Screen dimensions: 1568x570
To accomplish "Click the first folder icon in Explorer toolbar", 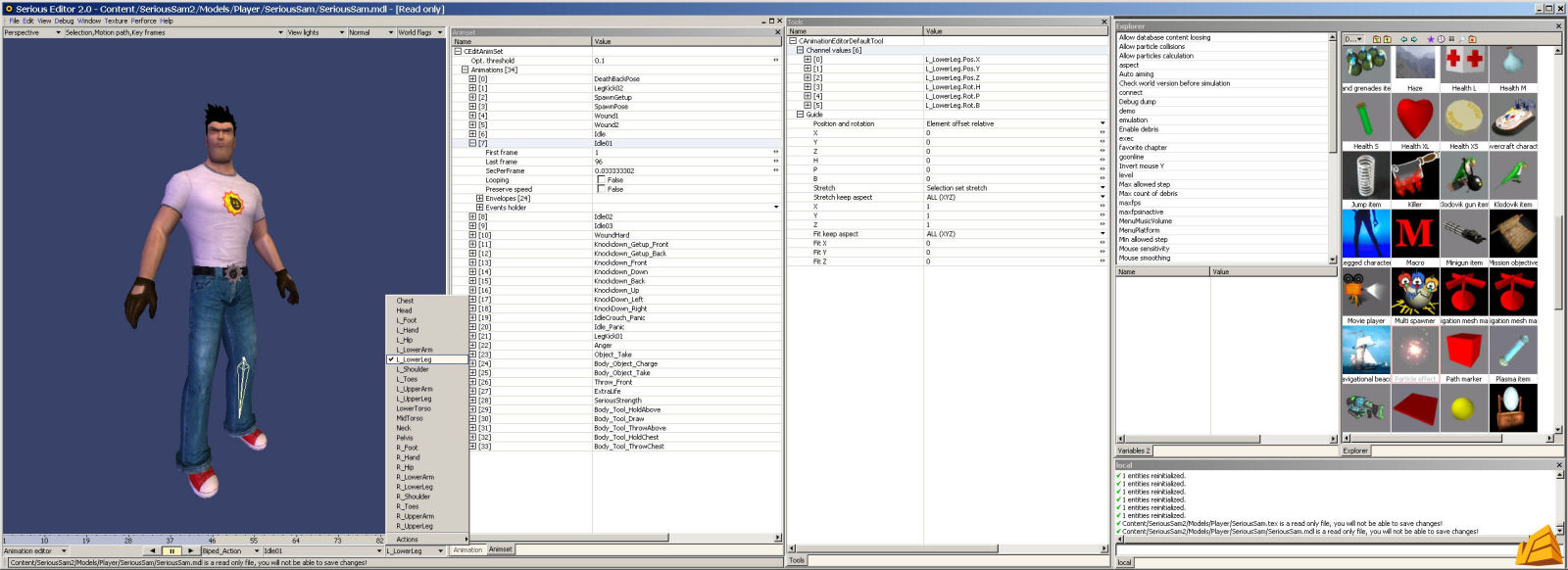I will pyautogui.click(x=1376, y=39).
